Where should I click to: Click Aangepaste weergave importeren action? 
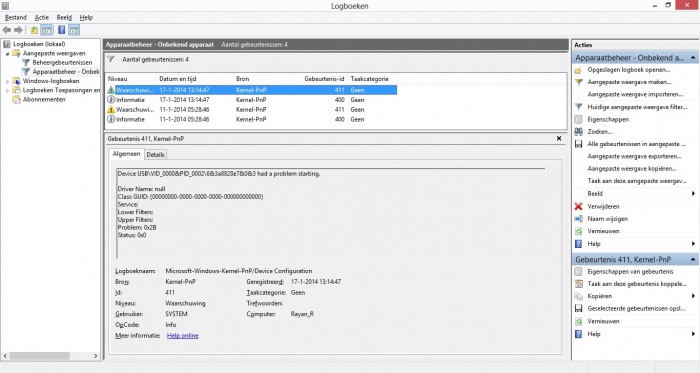click(635, 95)
